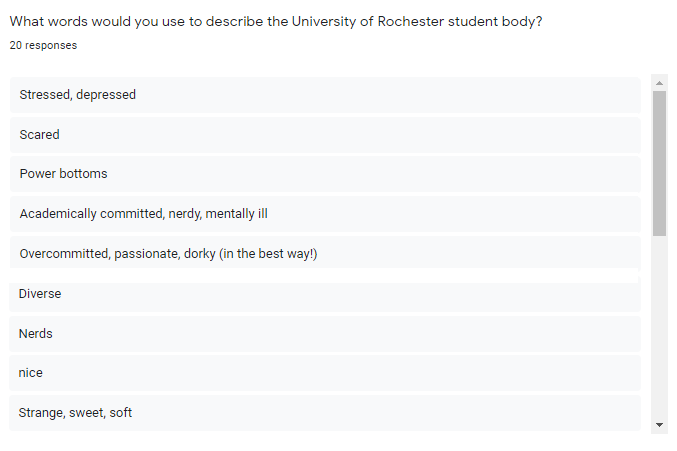Click the word "depressed" in the first response
This screenshot has height=451, width=677.
coord(106,95)
